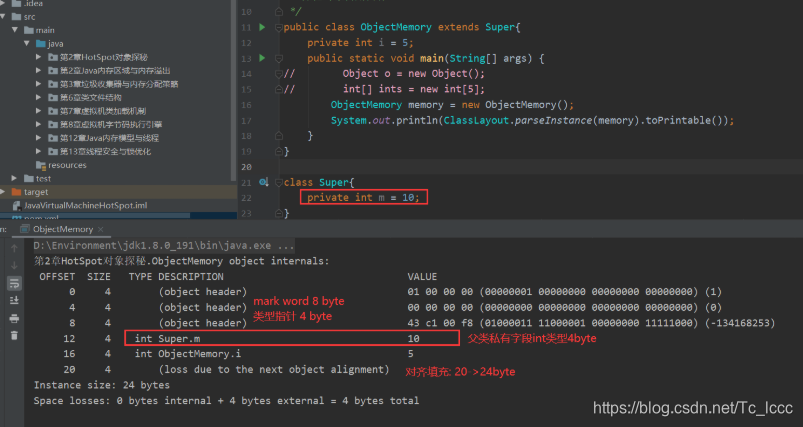Screen dimensions: 803x427
Task: Run main method from line 13 gutter
Action: (262, 58)
